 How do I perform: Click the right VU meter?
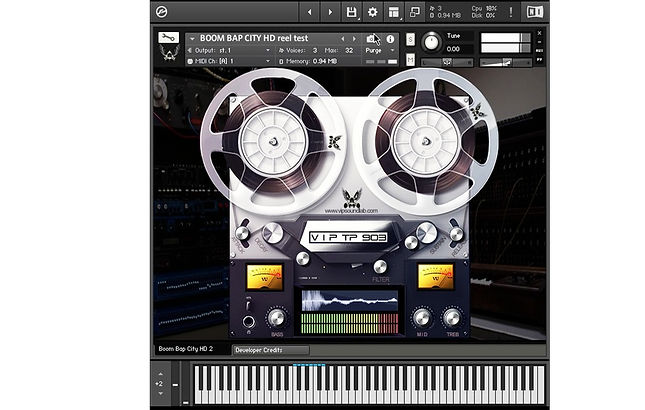click(435, 276)
